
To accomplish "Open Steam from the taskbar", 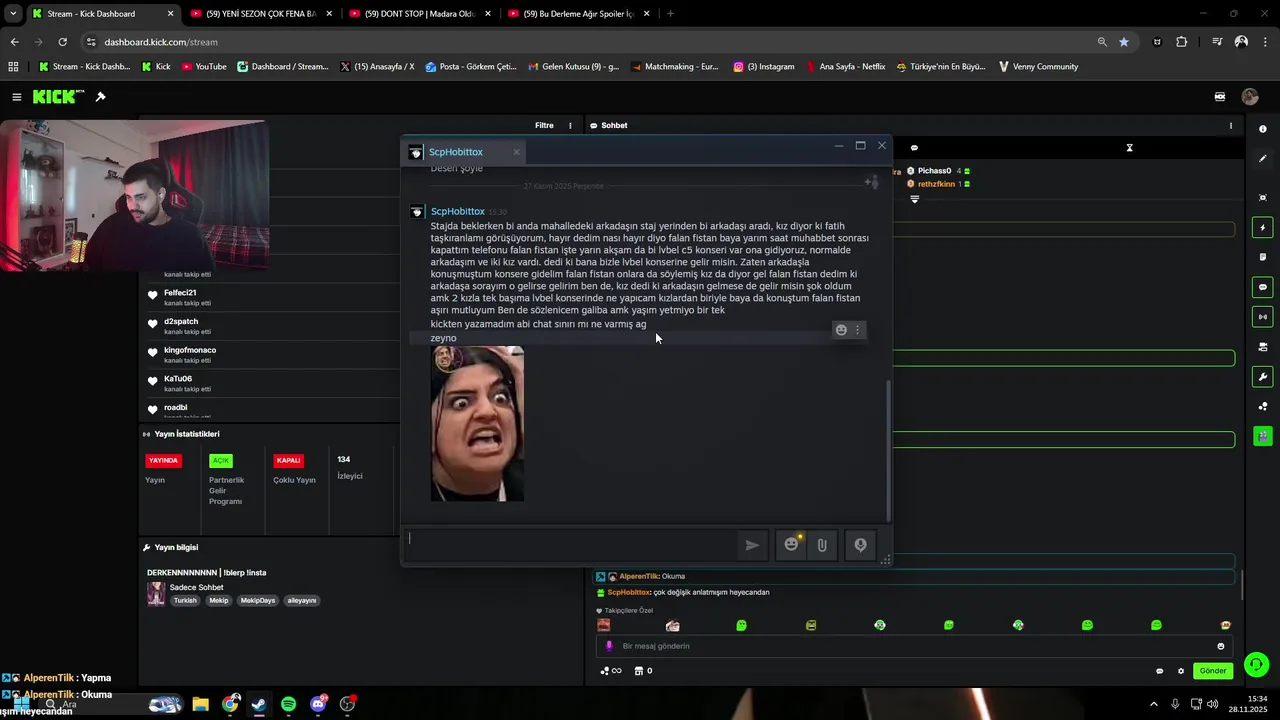I will [x=258, y=704].
